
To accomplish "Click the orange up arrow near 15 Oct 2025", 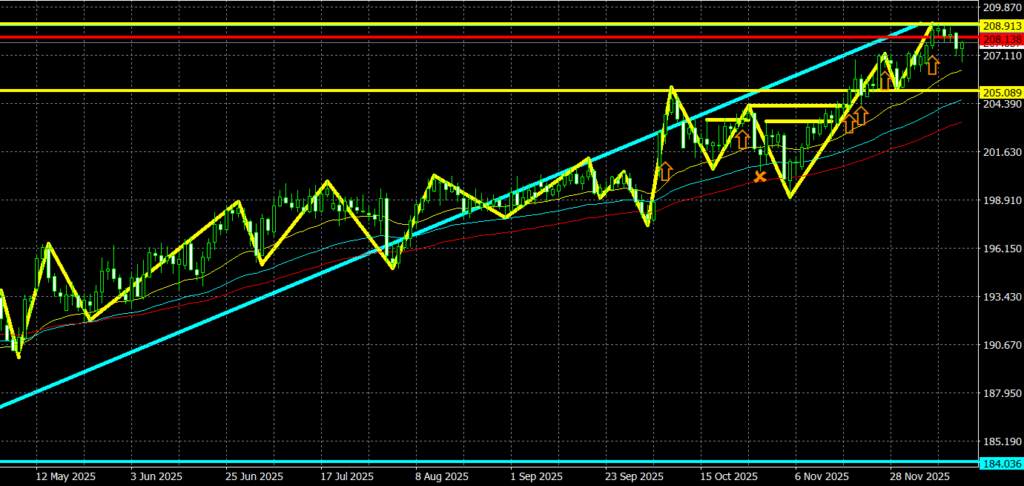I will [743, 138].
